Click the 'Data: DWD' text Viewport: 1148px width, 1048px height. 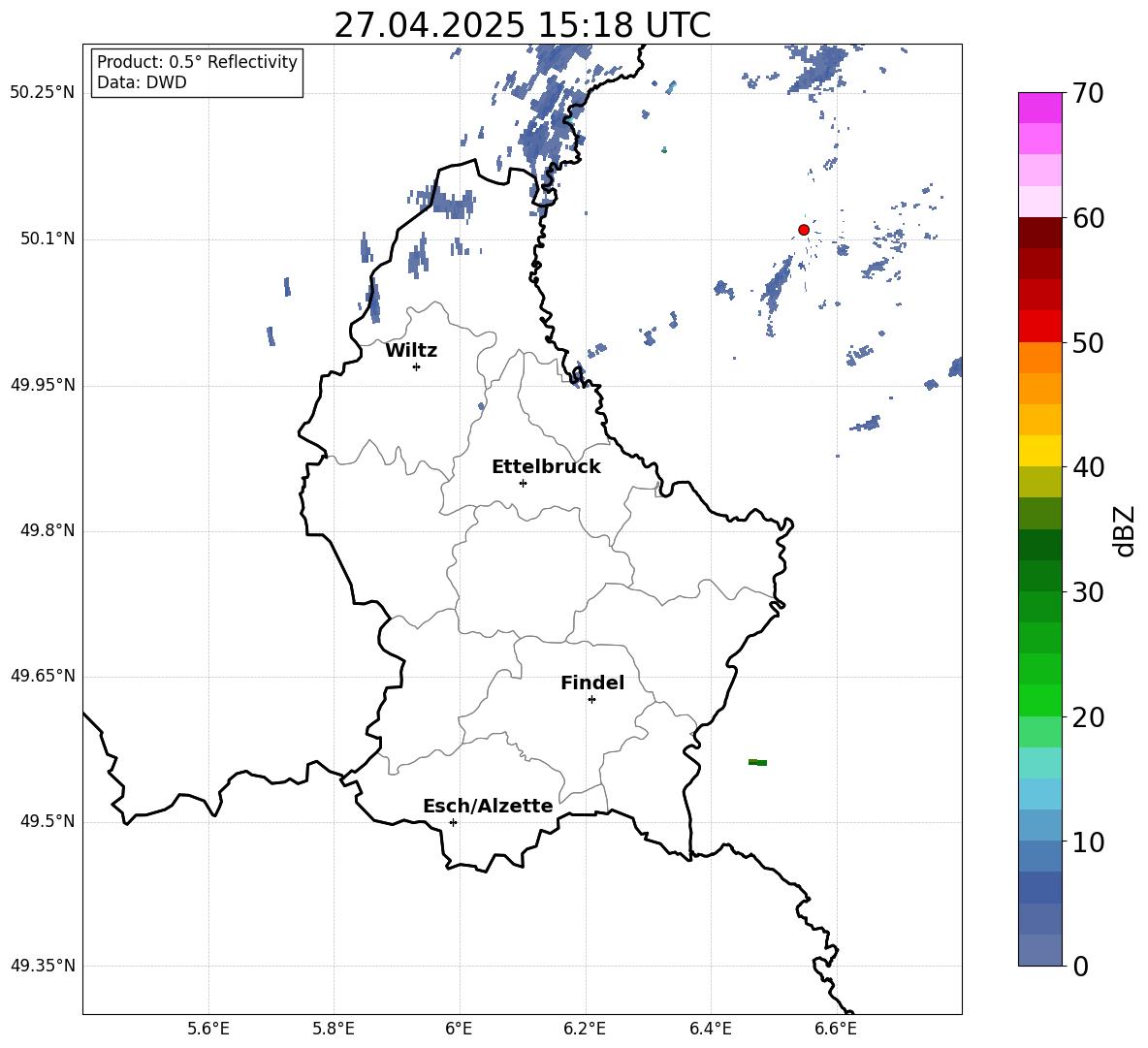(x=142, y=82)
